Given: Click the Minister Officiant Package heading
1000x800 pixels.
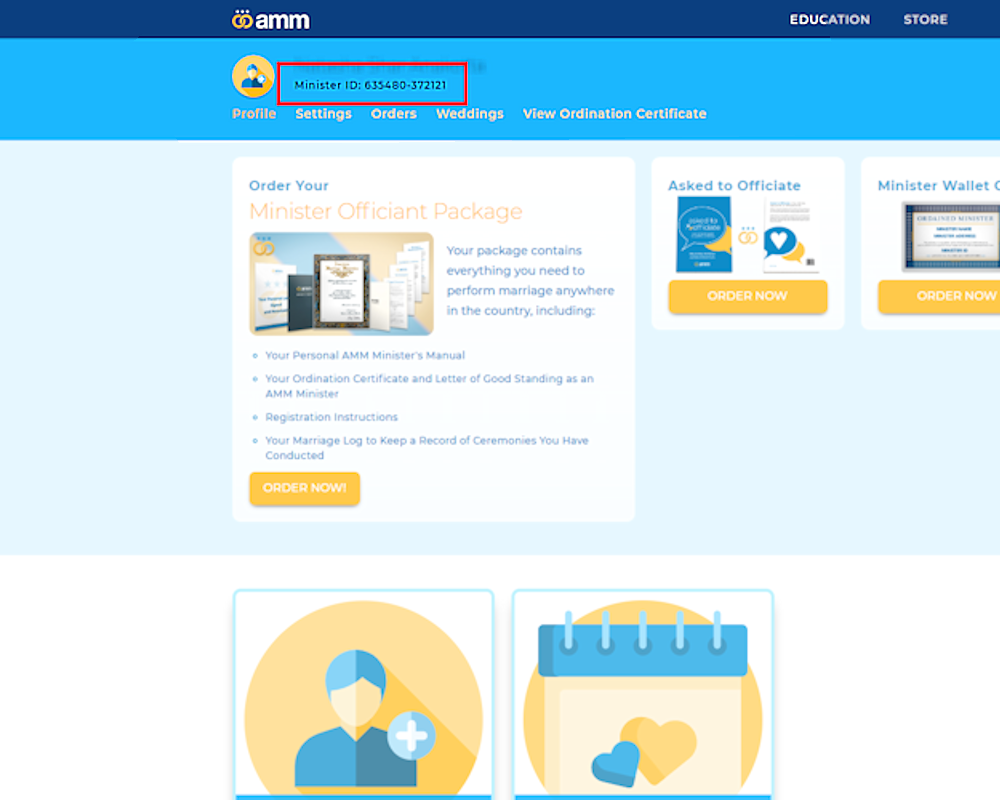Looking at the screenshot, I should pyautogui.click(x=385, y=212).
